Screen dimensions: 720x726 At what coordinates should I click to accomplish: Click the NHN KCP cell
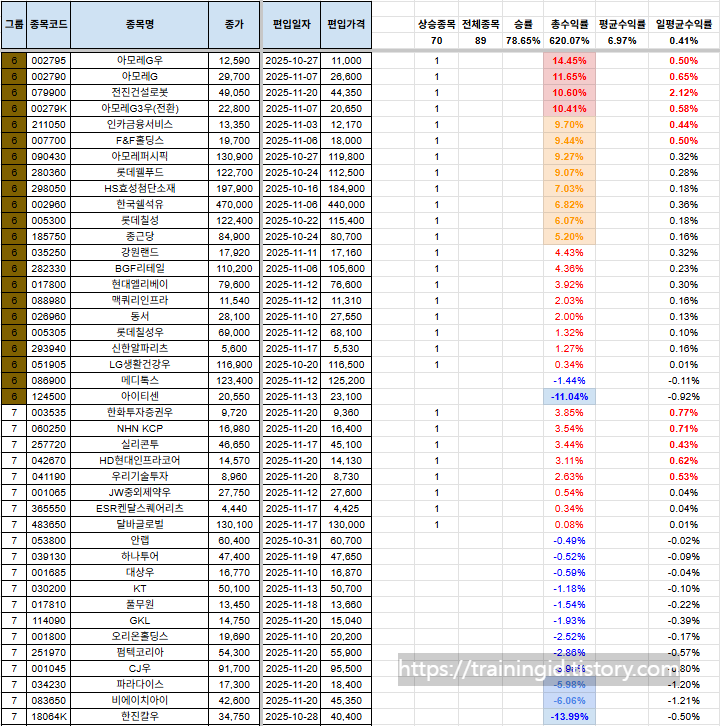139,429
